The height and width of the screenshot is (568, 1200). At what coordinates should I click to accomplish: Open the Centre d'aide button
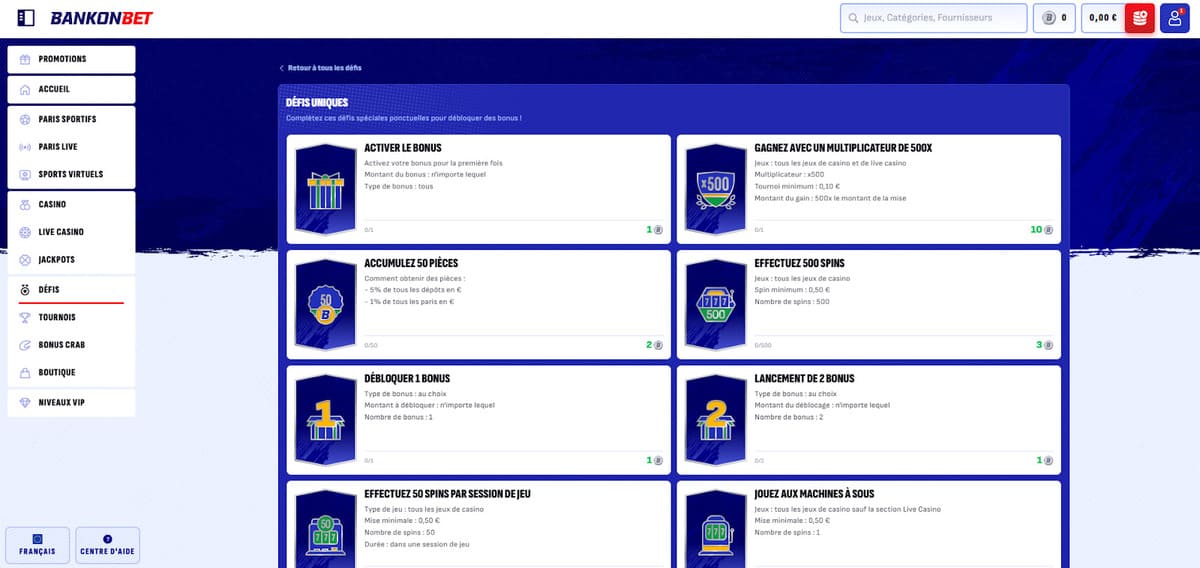108,545
